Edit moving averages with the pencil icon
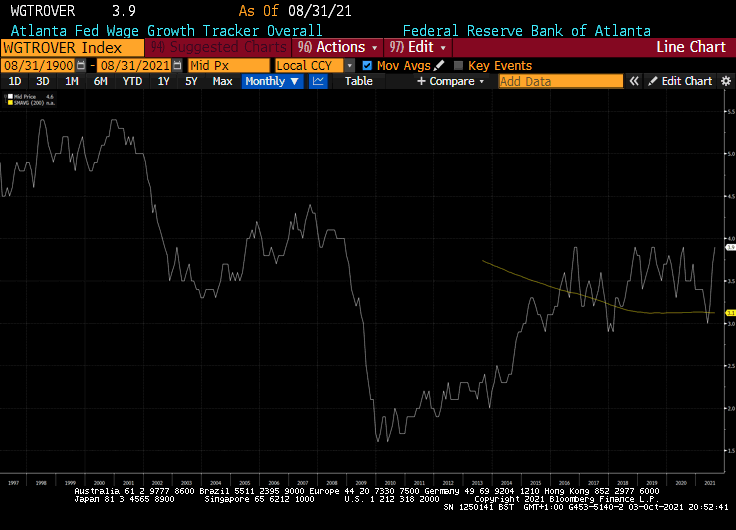 (439, 65)
